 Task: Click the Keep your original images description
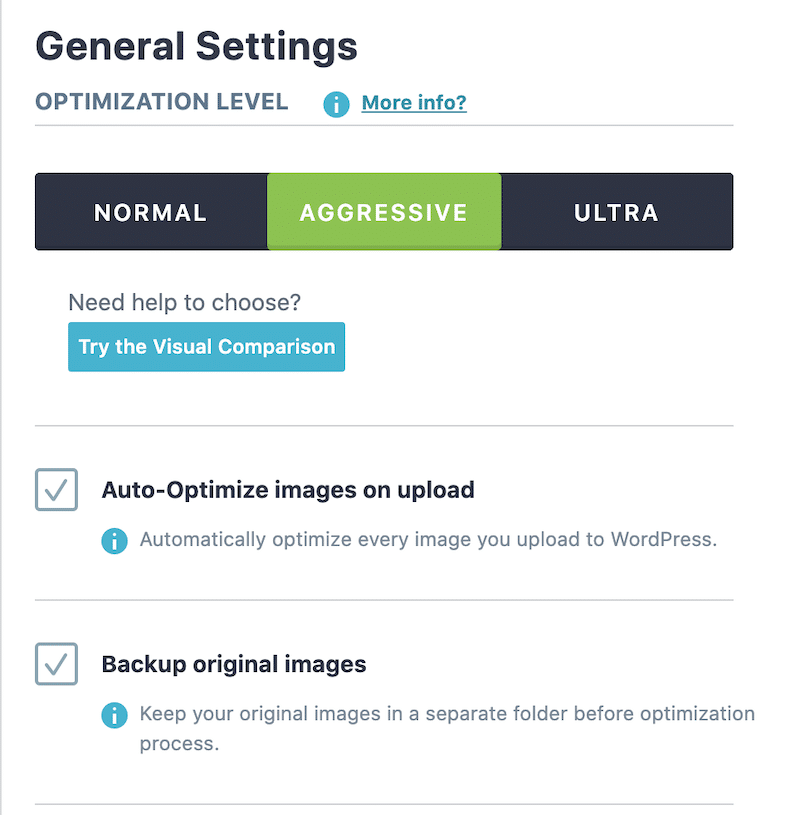447,728
